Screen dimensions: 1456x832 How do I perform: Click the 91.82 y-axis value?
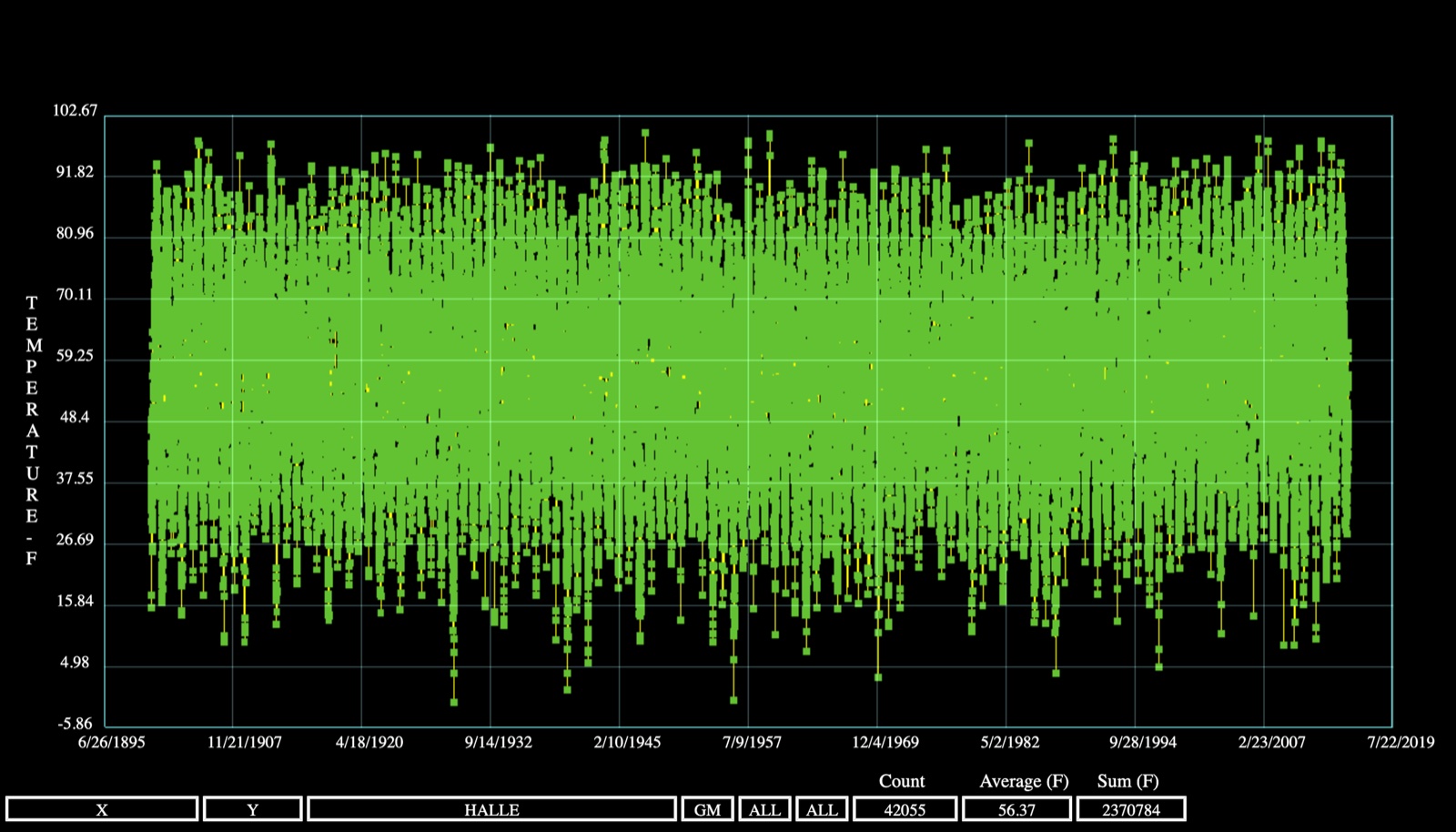tap(75, 172)
